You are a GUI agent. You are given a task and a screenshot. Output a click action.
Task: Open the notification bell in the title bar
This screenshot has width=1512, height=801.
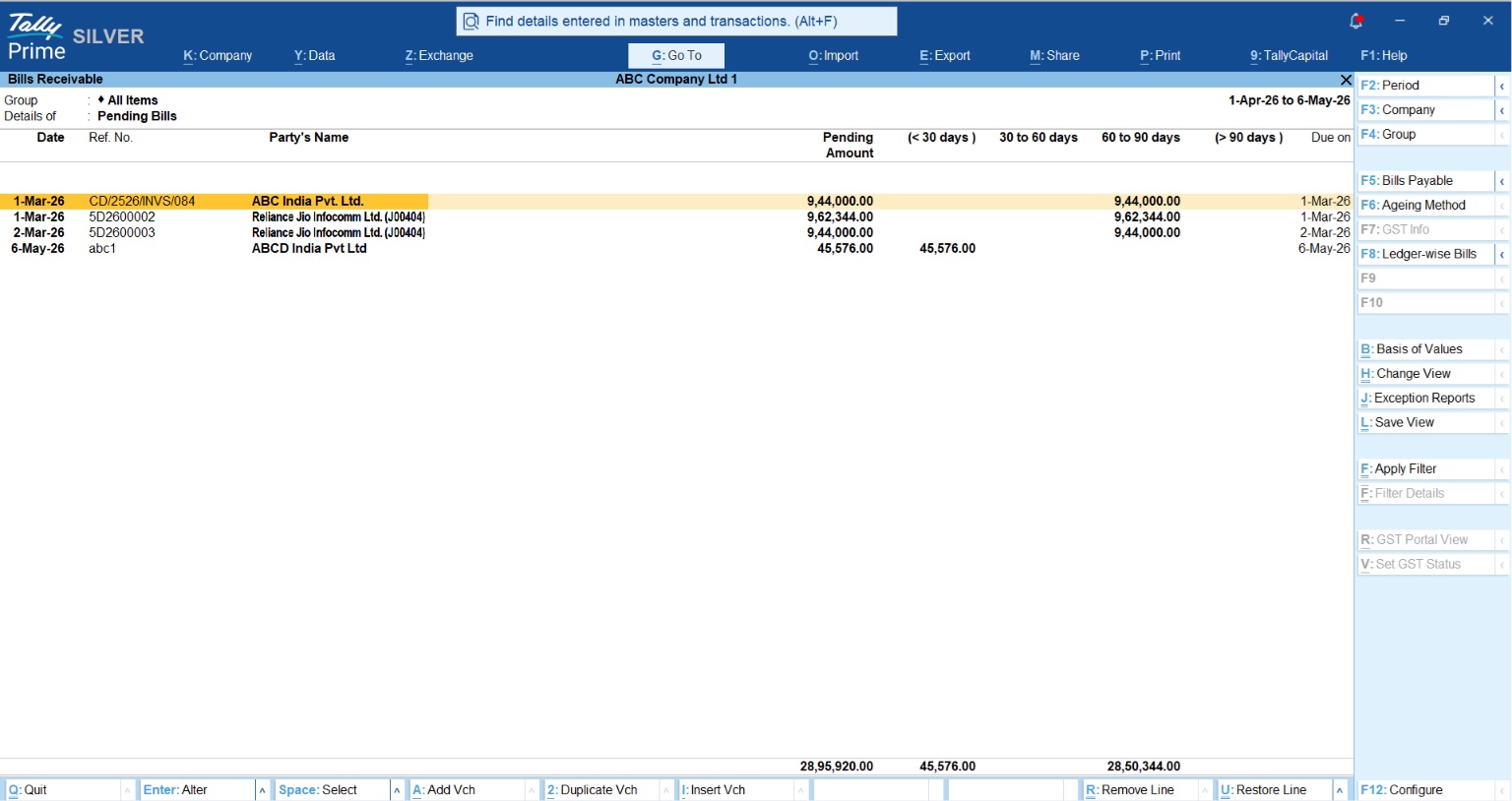click(1355, 21)
